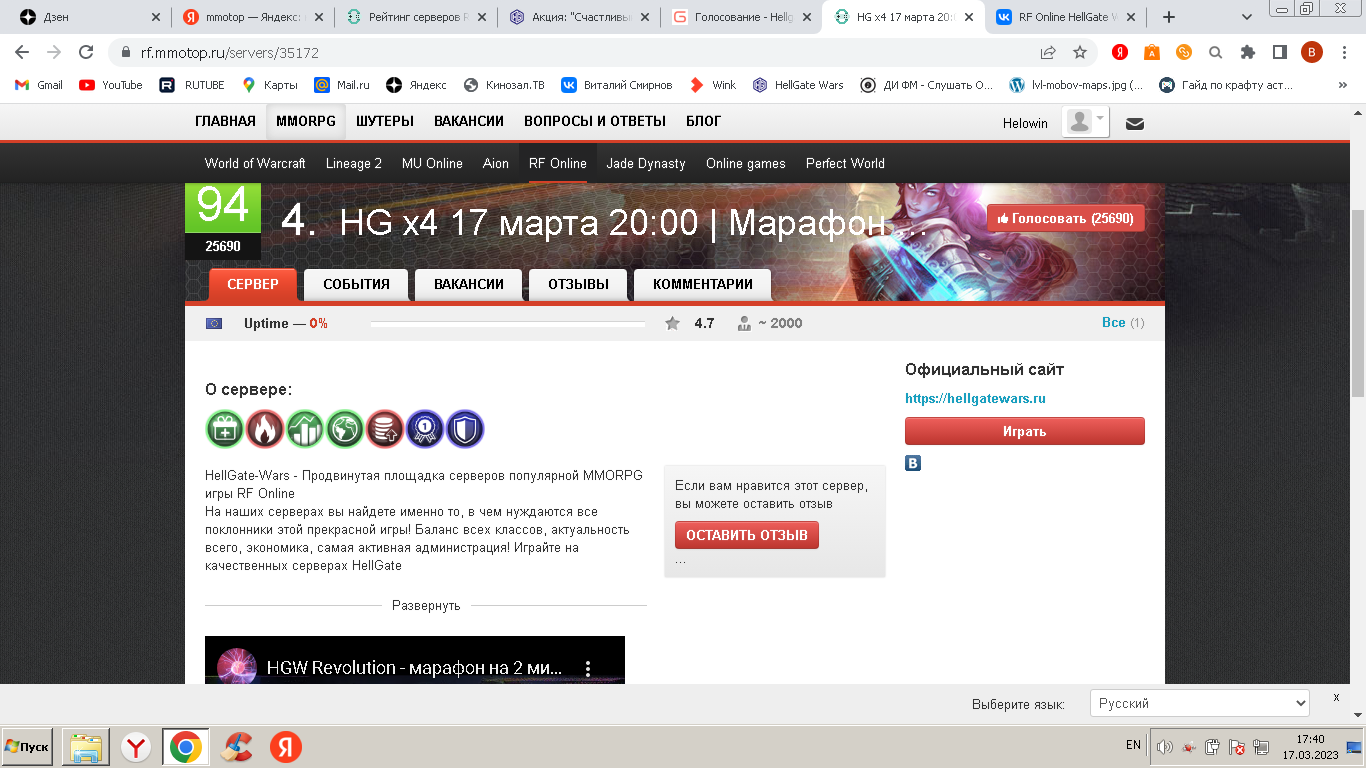Screen dimensions: 1366x768
Task: Open the БЛОГ menu item
Action: (x=703, y=121)
